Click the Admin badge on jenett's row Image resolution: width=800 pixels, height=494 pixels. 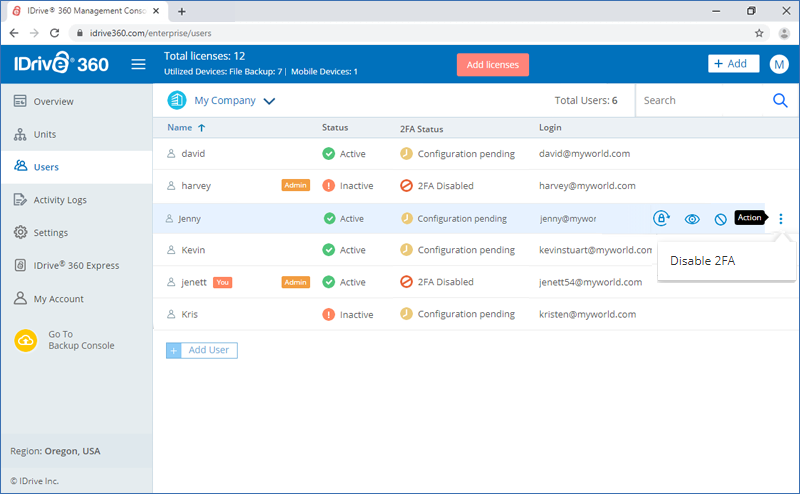(295, 282)
